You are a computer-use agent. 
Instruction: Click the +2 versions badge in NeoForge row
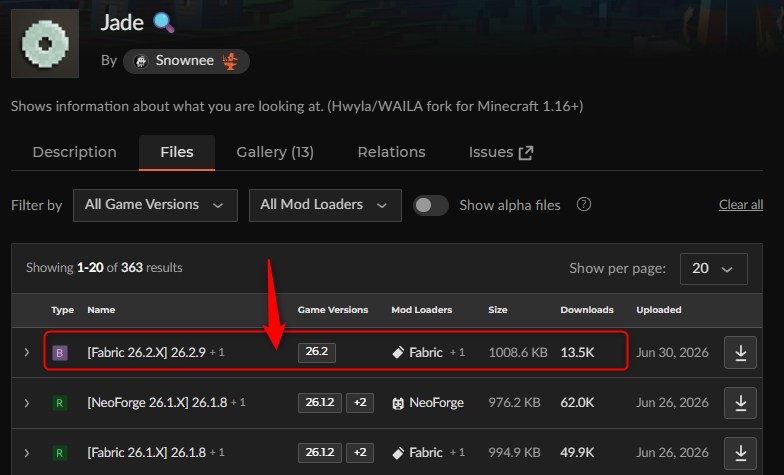360,403
